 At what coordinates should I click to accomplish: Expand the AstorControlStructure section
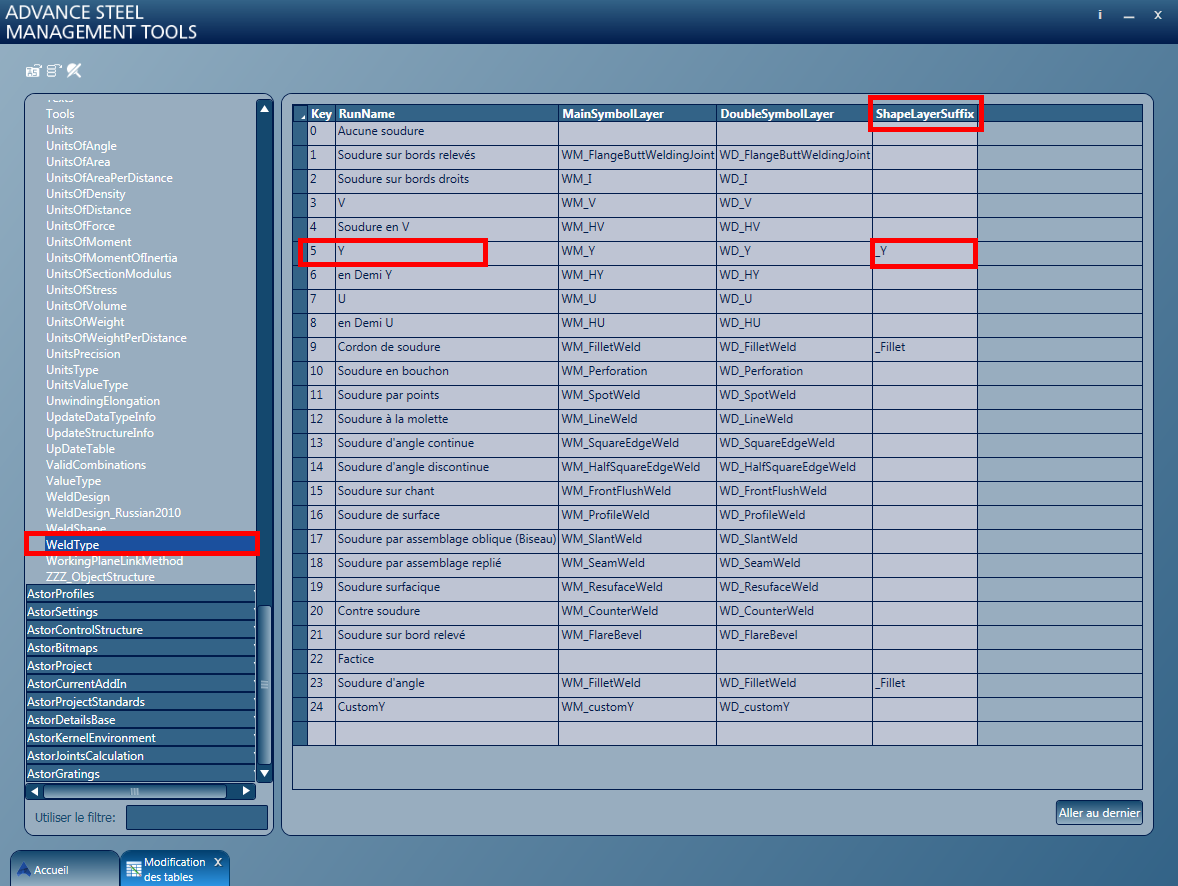tap(140, 630)
